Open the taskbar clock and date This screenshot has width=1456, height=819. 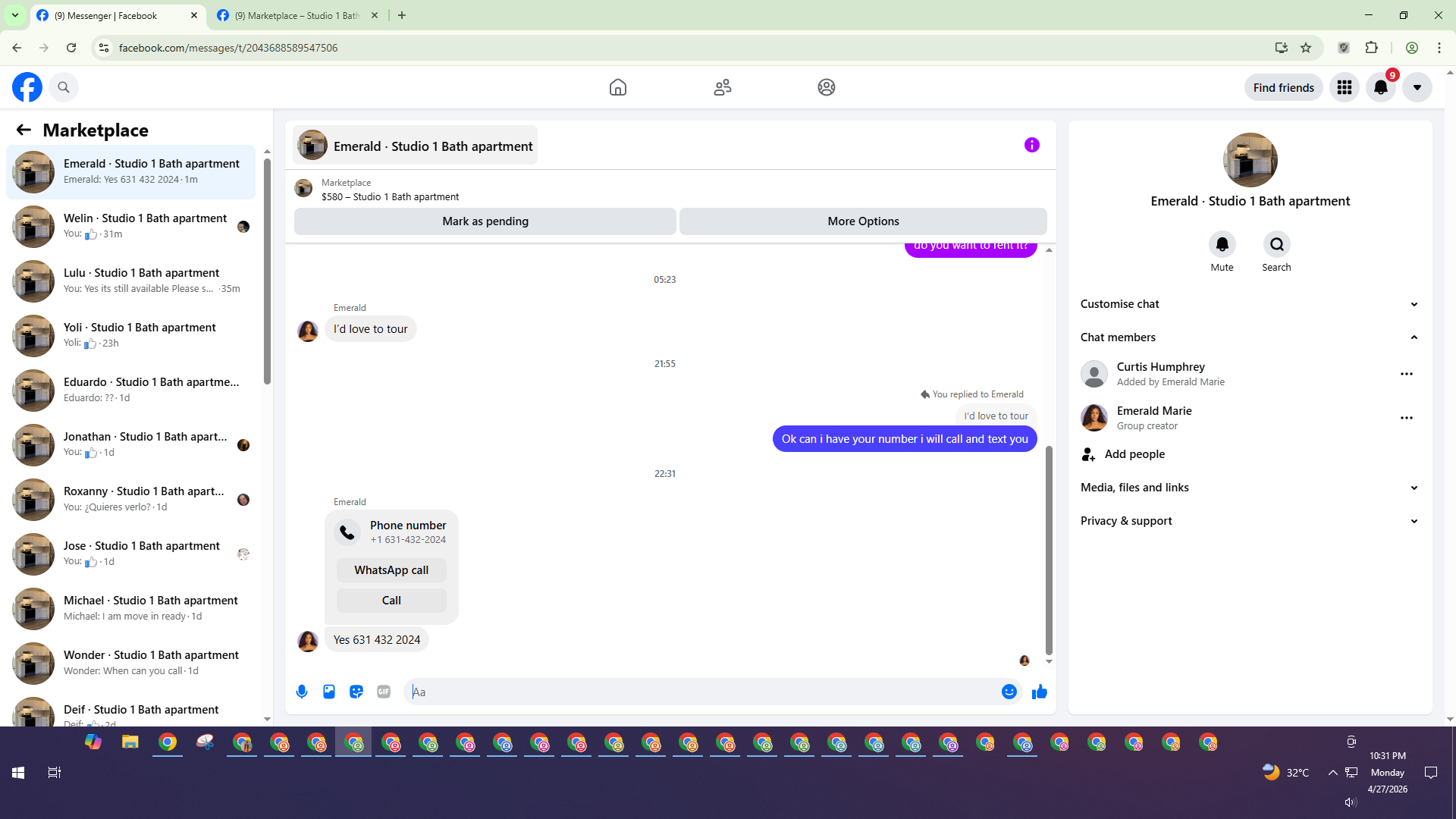[1388, 773]
